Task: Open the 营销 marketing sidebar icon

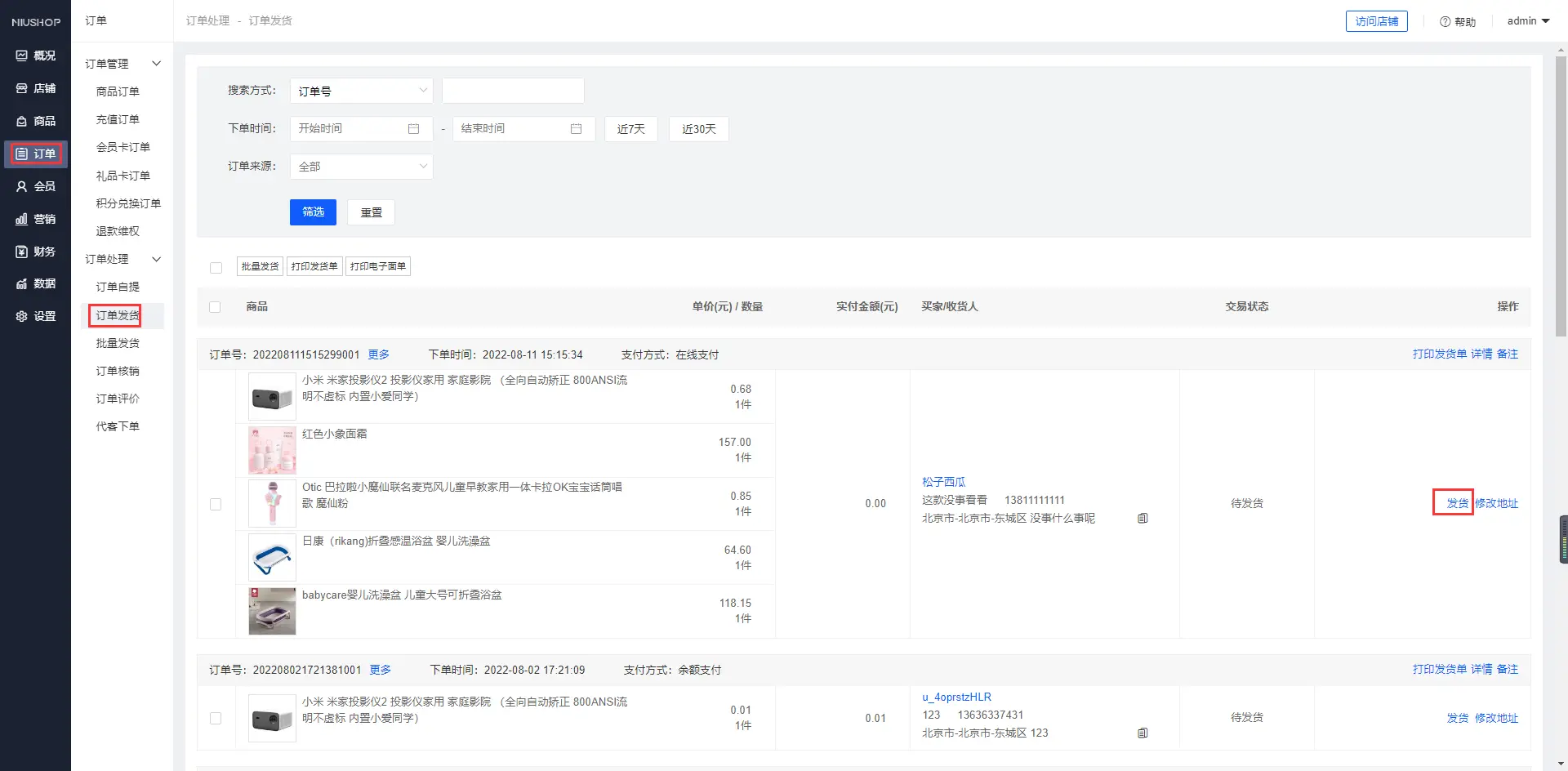Action: click(22, 219)
